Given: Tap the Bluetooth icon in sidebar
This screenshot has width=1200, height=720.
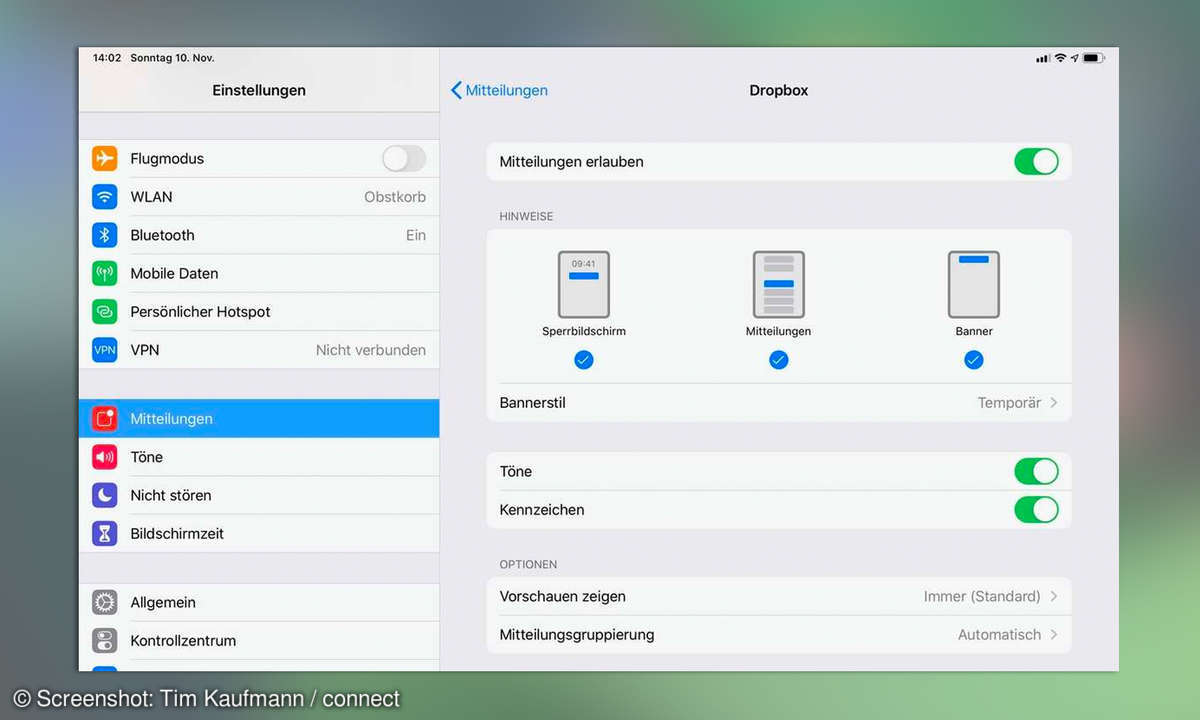Looking at the screenshot, I should tap(105, 235).
